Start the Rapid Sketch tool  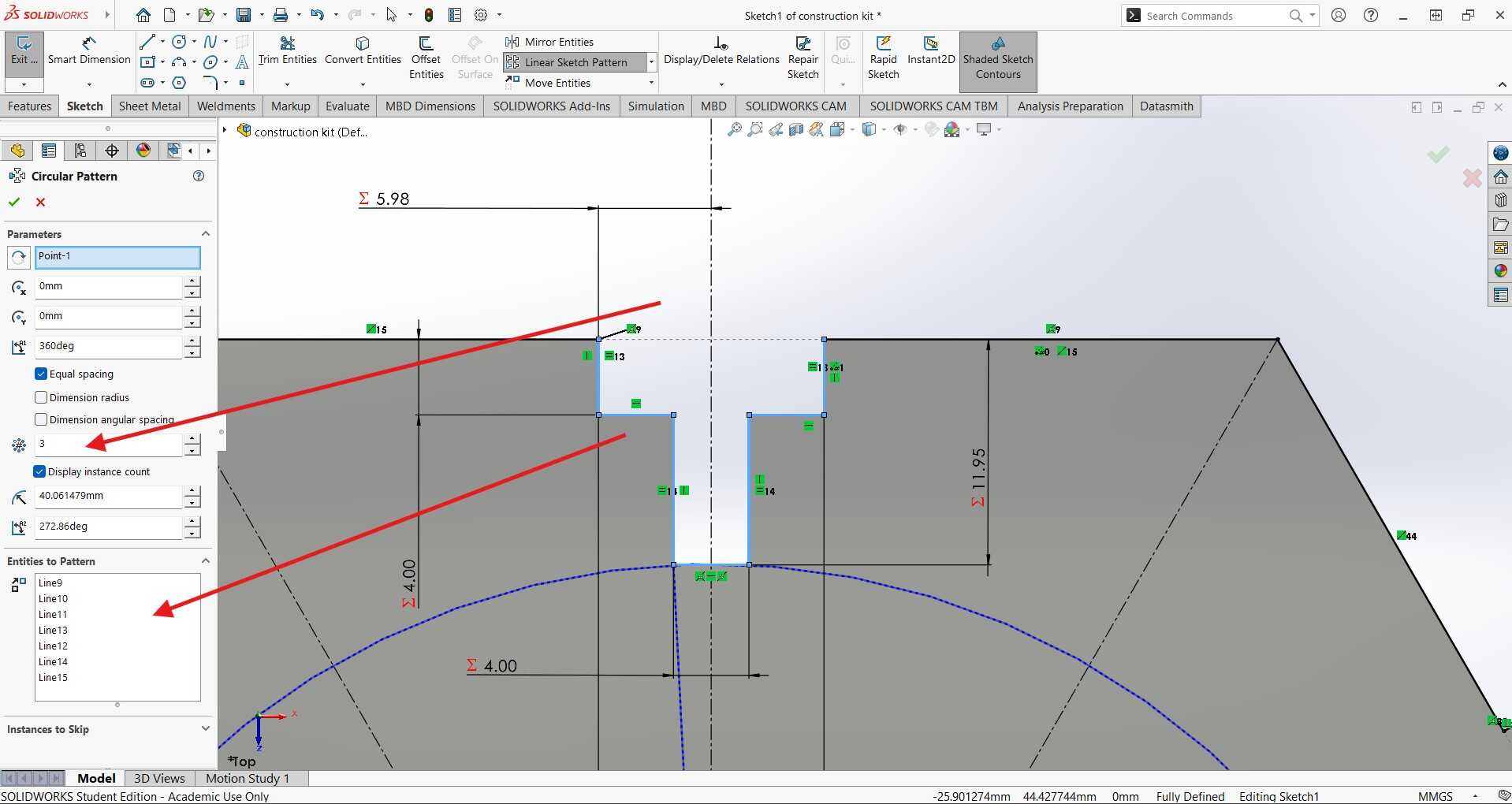click(883, 58)
